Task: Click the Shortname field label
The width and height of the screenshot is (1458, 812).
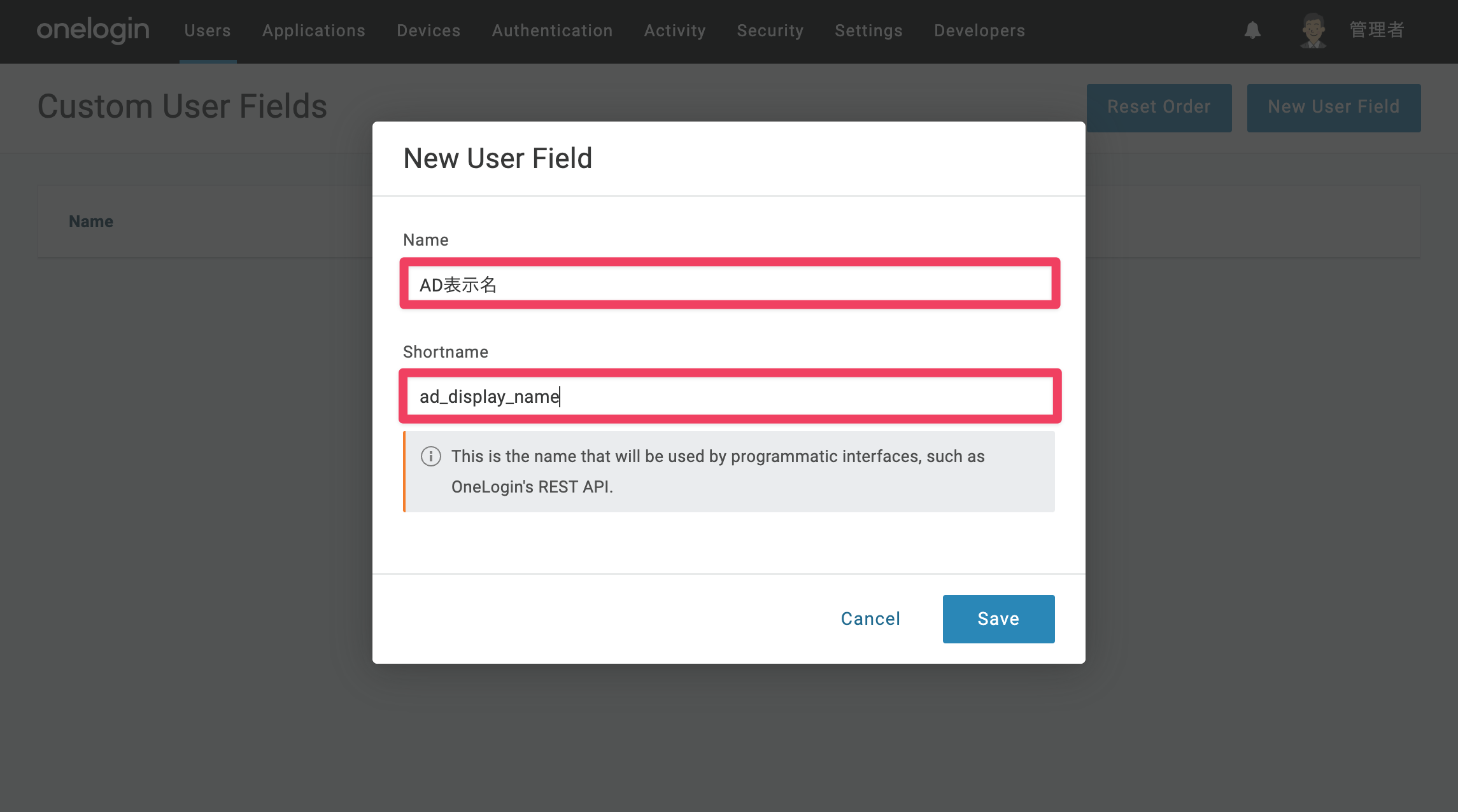Action: [x=446, y=352]
